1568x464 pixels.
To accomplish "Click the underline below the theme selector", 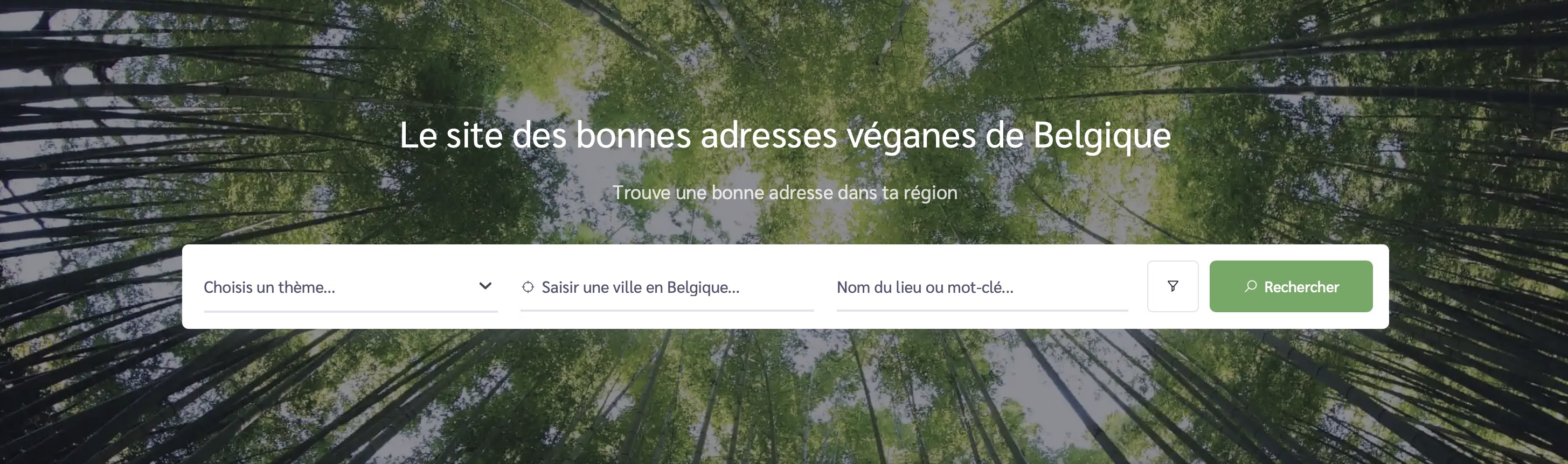I will [351, 311].
